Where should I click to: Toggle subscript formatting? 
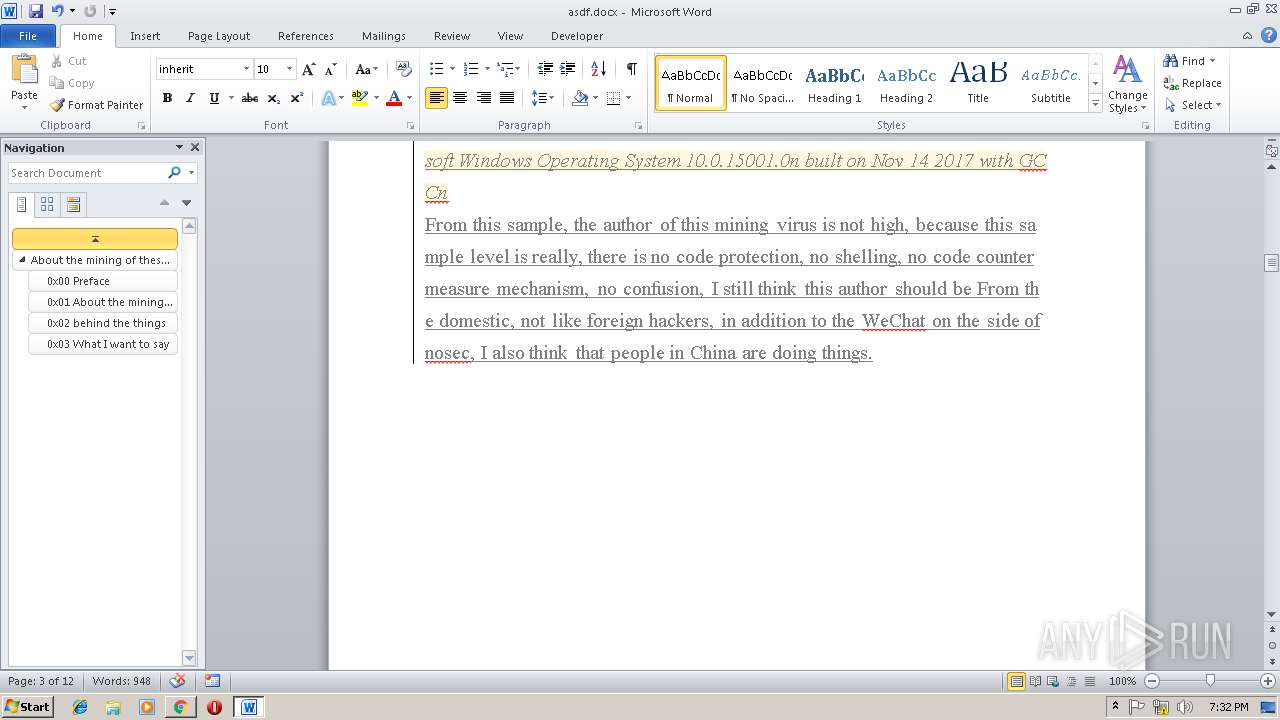[273, 98]
